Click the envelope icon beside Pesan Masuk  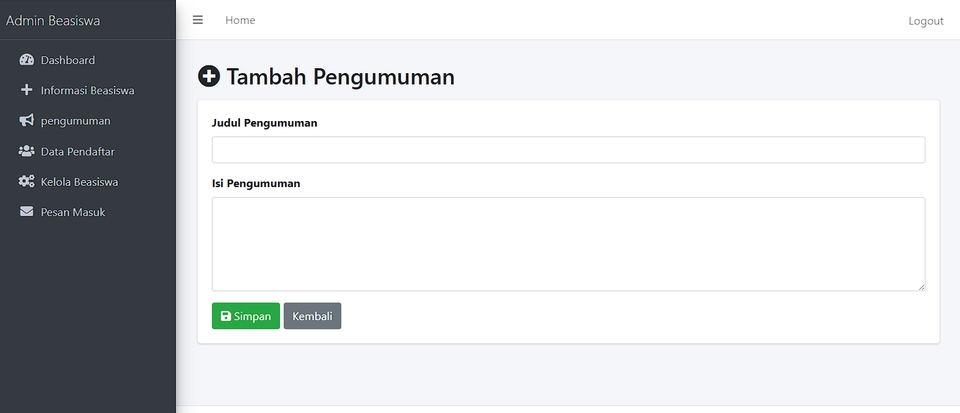27,212
